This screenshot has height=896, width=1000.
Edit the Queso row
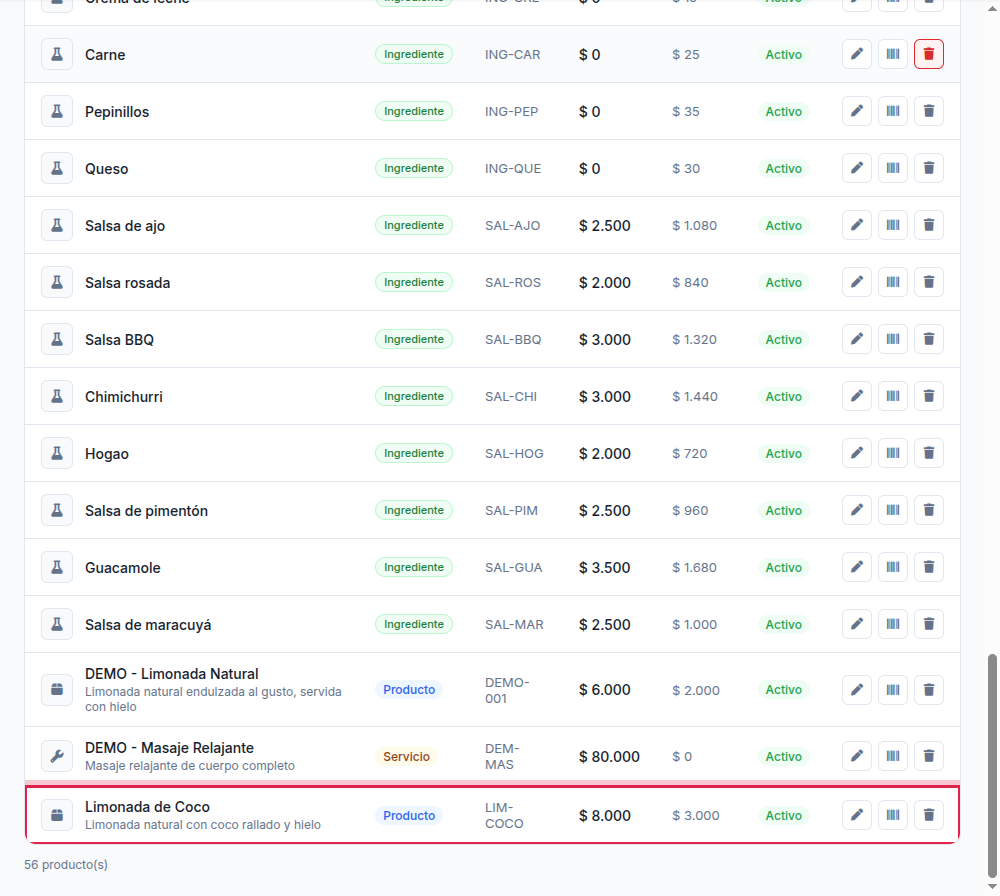click(857, 168)
